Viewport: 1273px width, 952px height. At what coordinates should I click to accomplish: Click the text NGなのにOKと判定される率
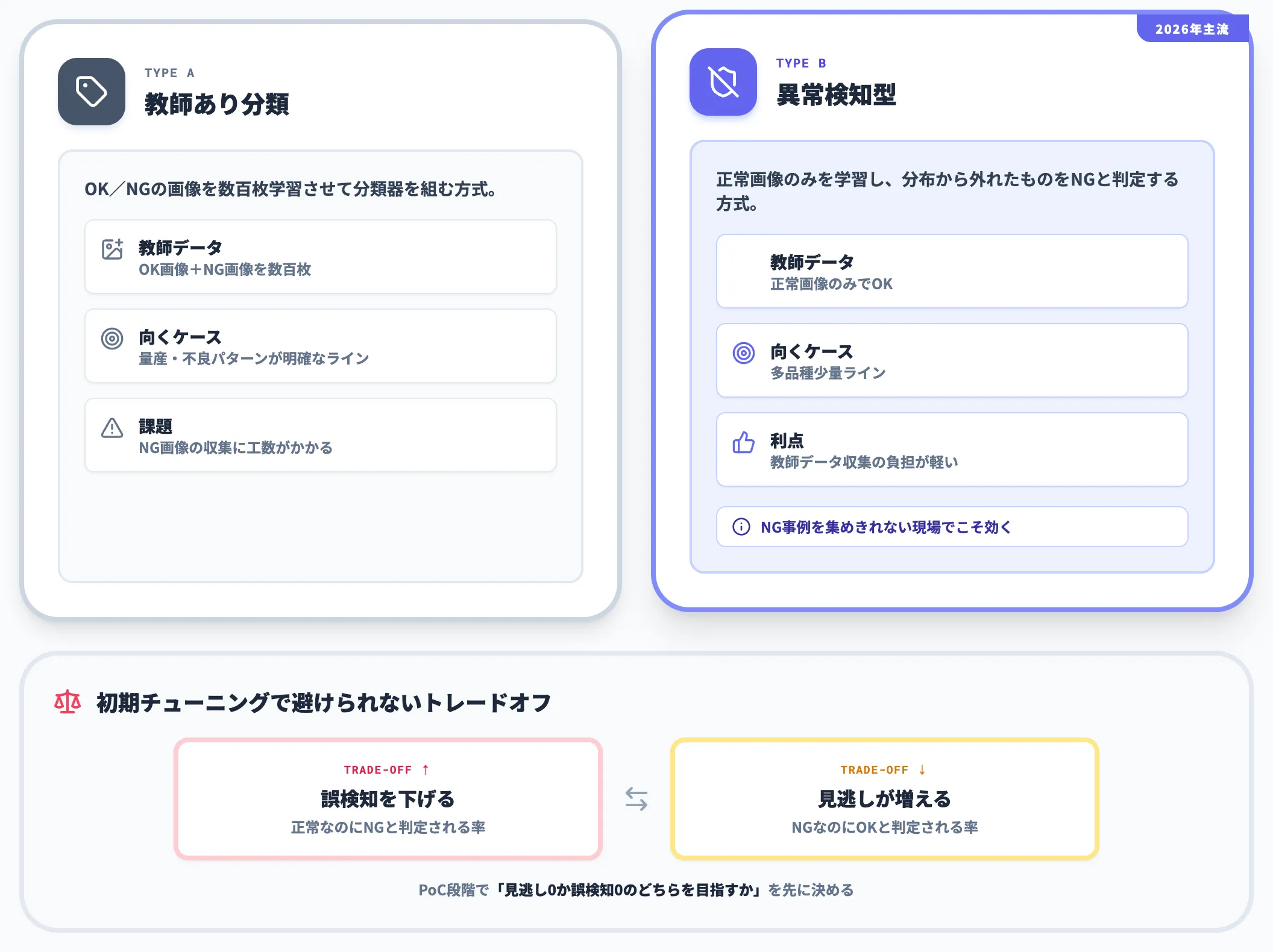885,827
